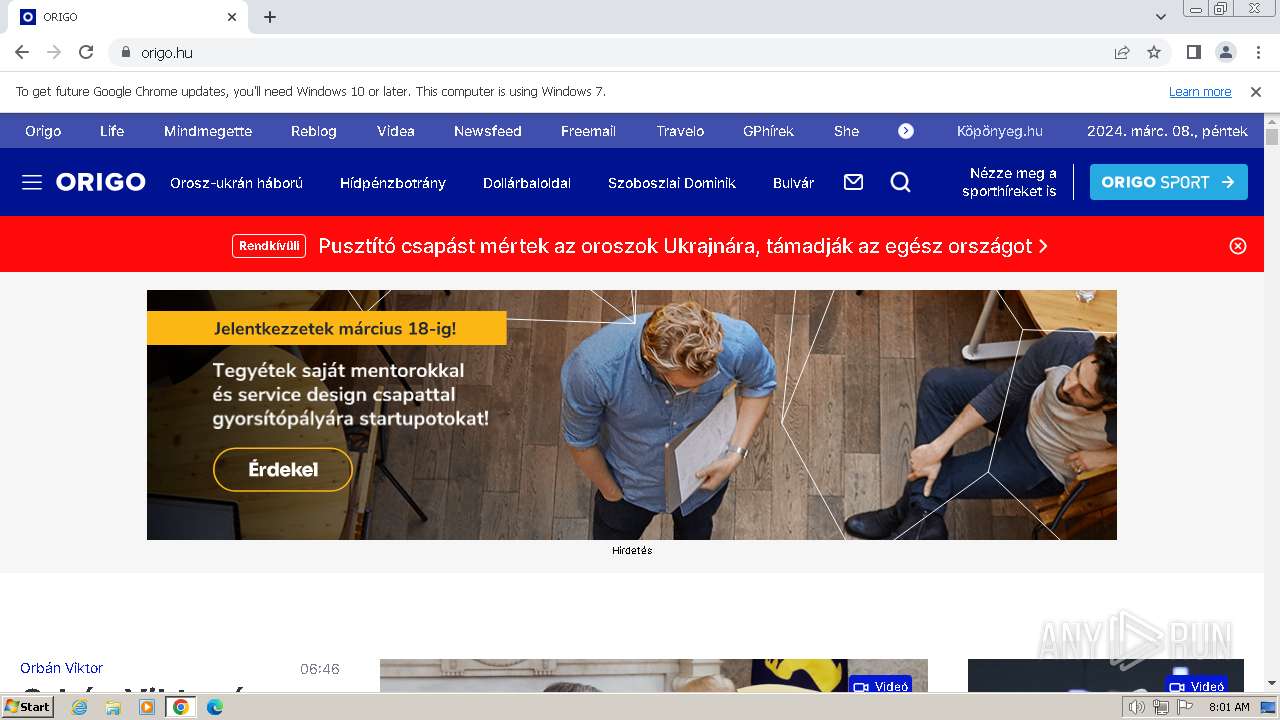Open the Dollárbaloldal topic
The image size is (1280, 720).
pos(527,183)
